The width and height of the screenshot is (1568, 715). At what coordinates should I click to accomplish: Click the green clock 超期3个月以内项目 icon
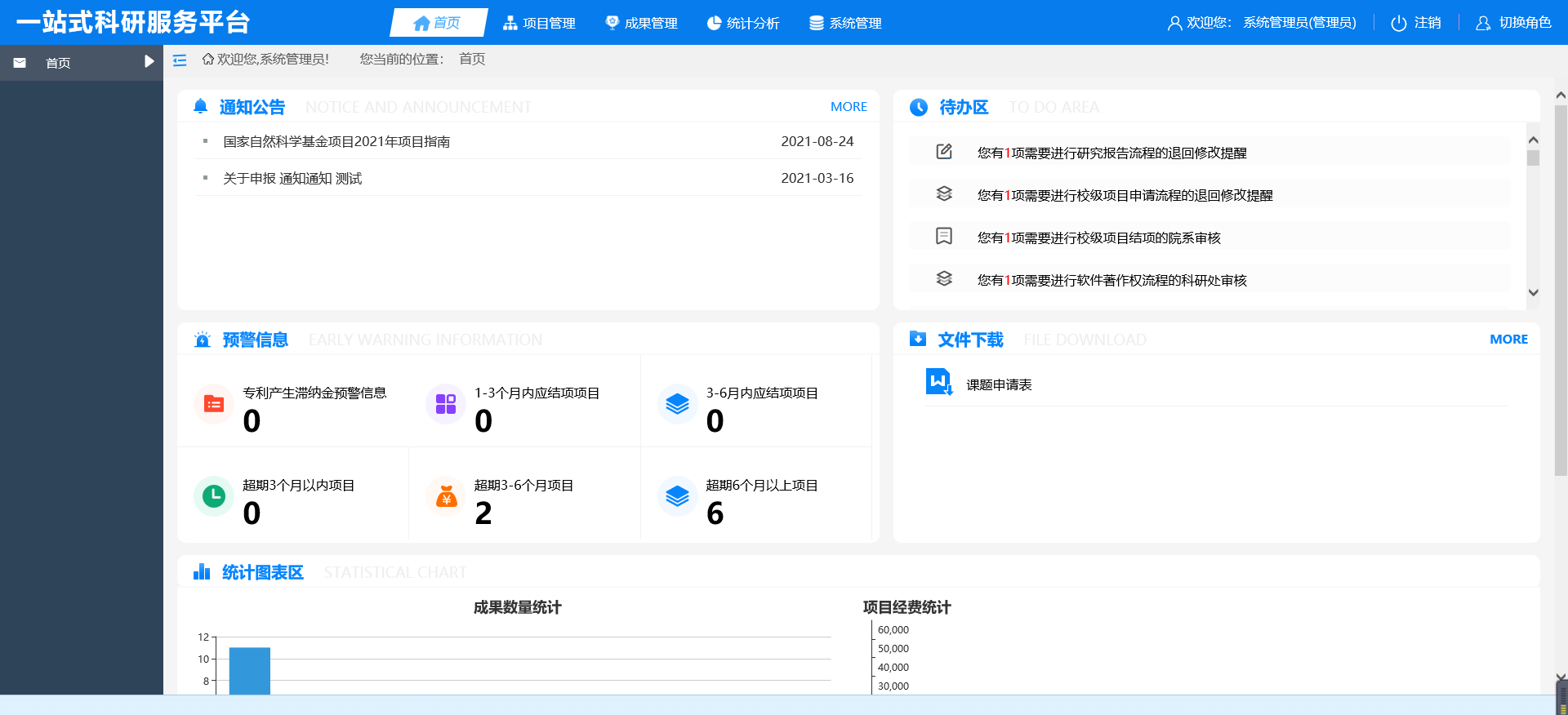(x=214, y=496)
